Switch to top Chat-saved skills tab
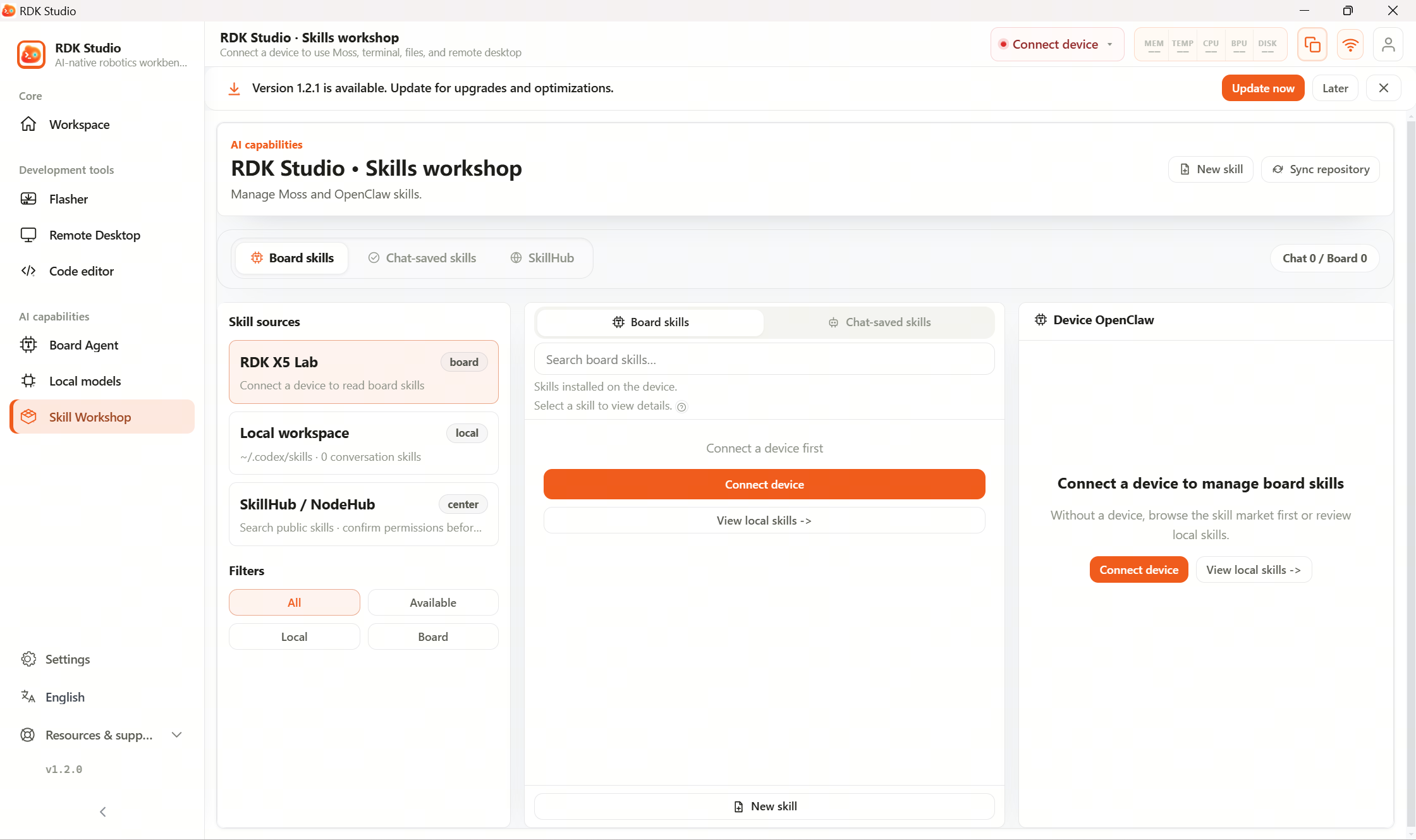Viewport: 1416px width, 840px height. pyautogui.click(x=422, y=258)
